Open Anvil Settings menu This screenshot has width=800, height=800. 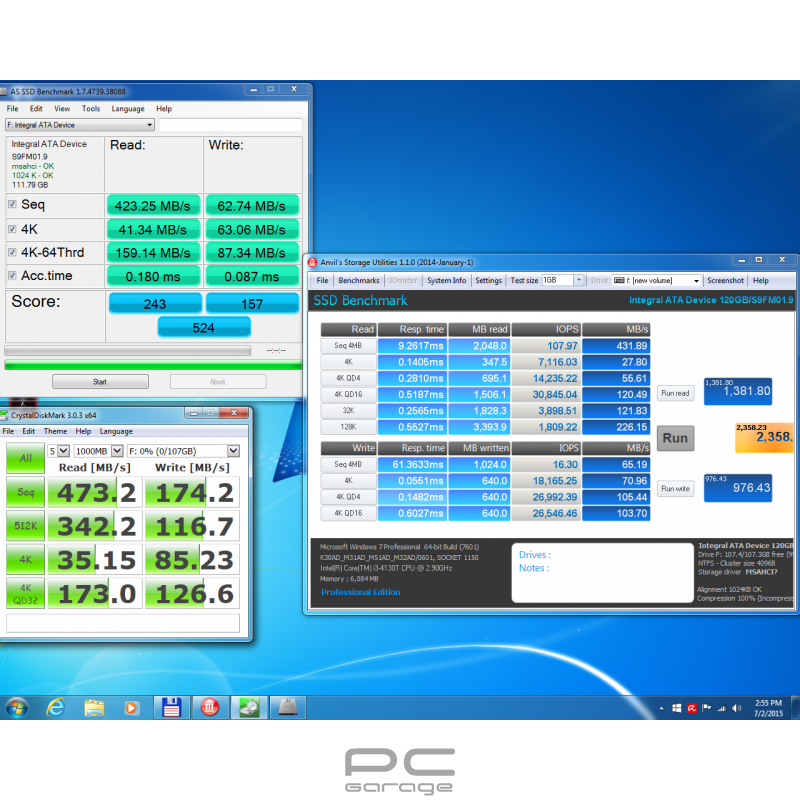(488, 280)
